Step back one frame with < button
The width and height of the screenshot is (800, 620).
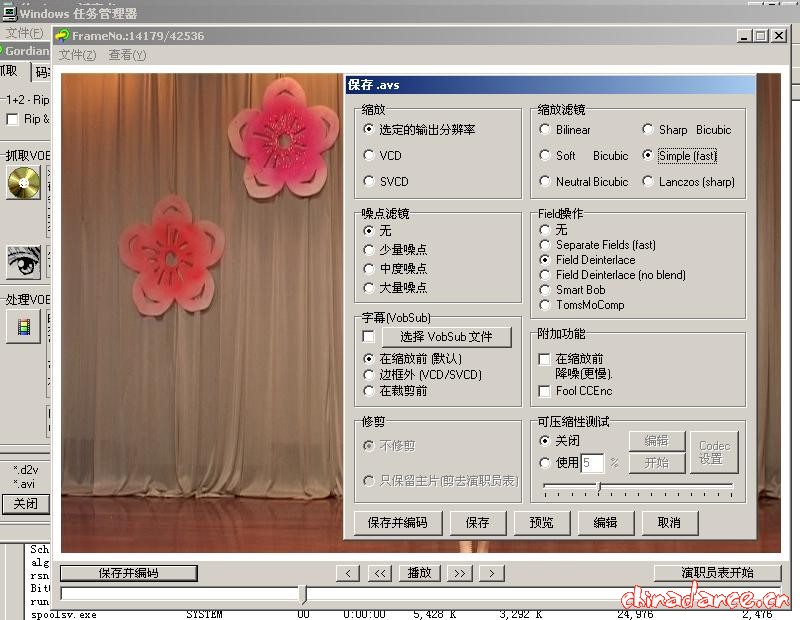[347, 573]
